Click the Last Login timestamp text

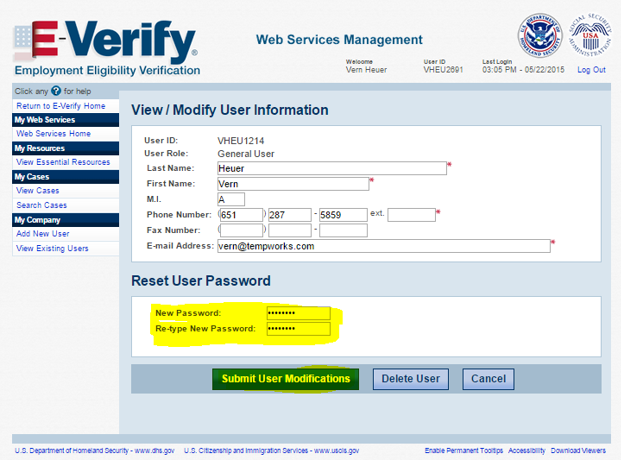click(523, 70)
